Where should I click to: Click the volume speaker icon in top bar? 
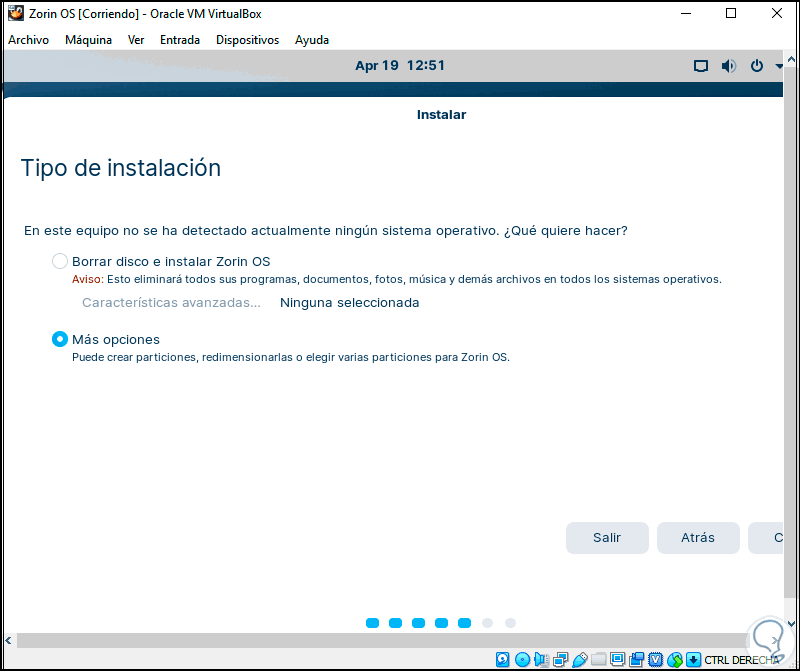tap(728, 66)
